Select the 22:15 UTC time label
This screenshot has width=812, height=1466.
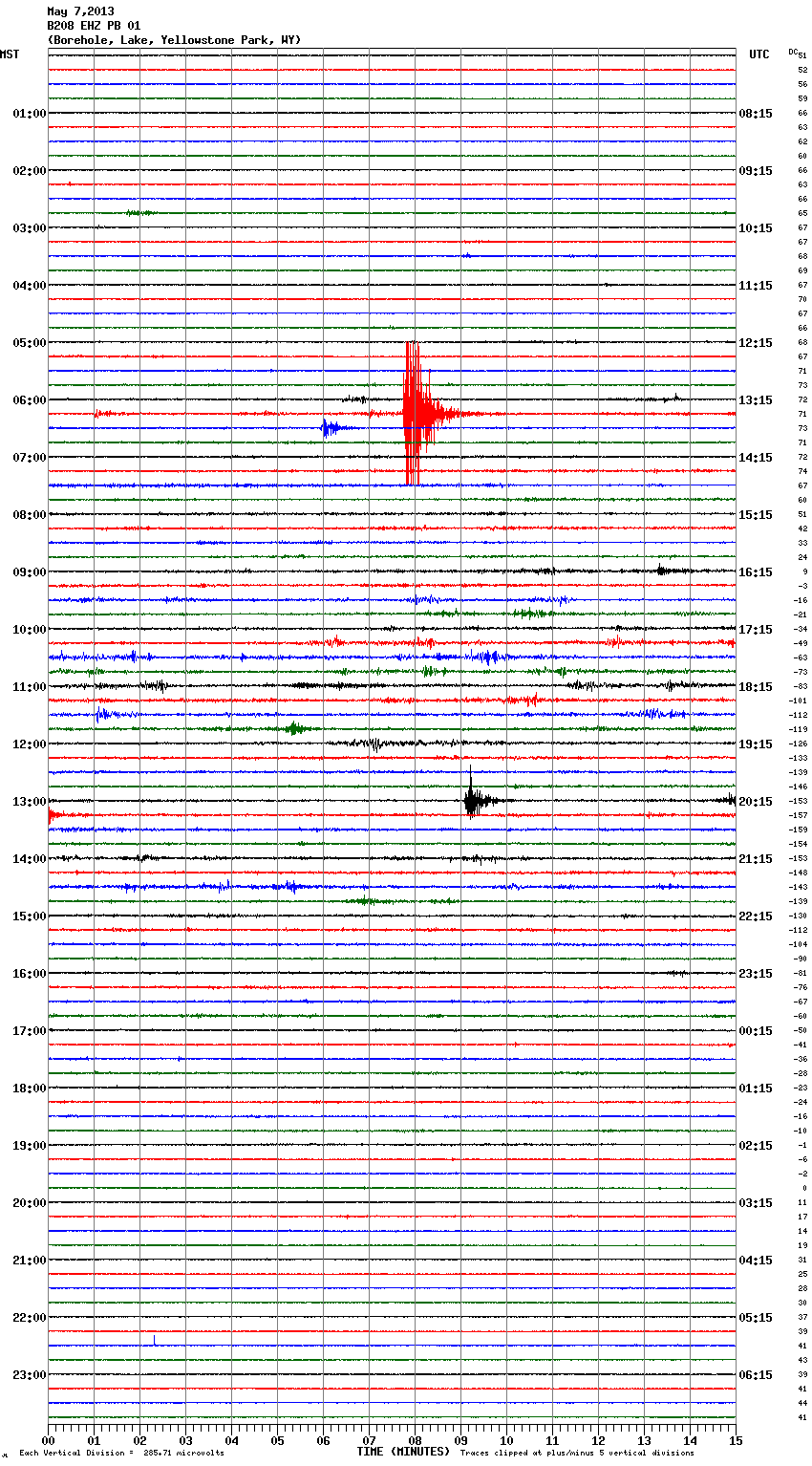point(756,916)
